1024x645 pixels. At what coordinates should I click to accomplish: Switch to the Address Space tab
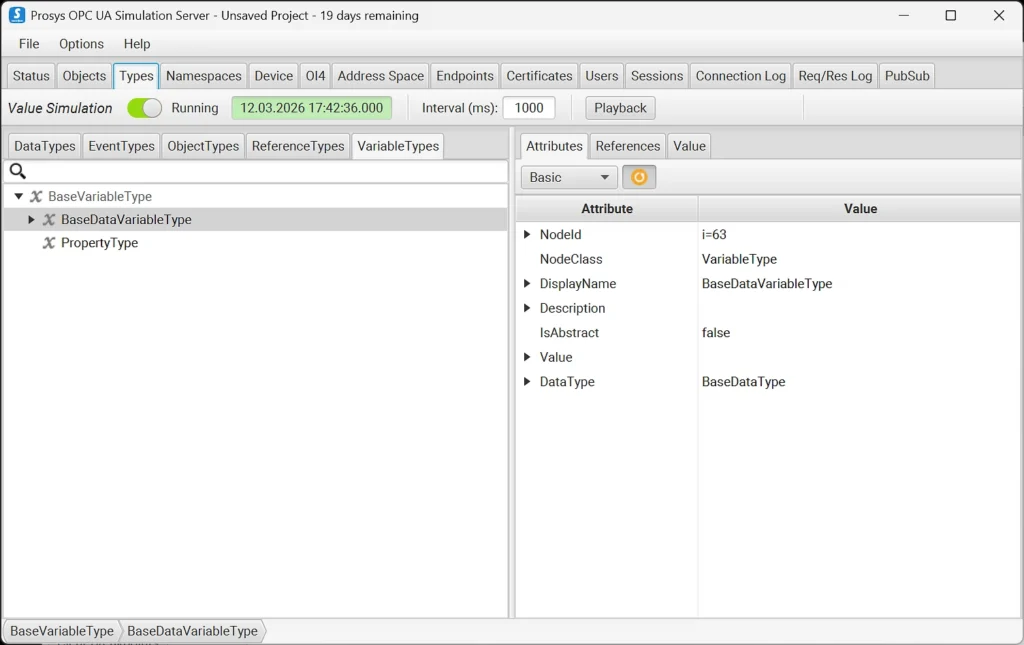(x=380, y=76)
